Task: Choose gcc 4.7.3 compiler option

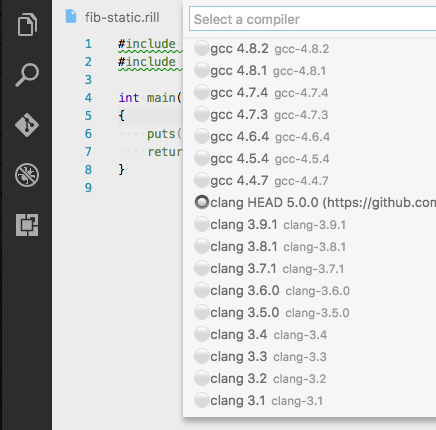Action: (x=309, y=115)
